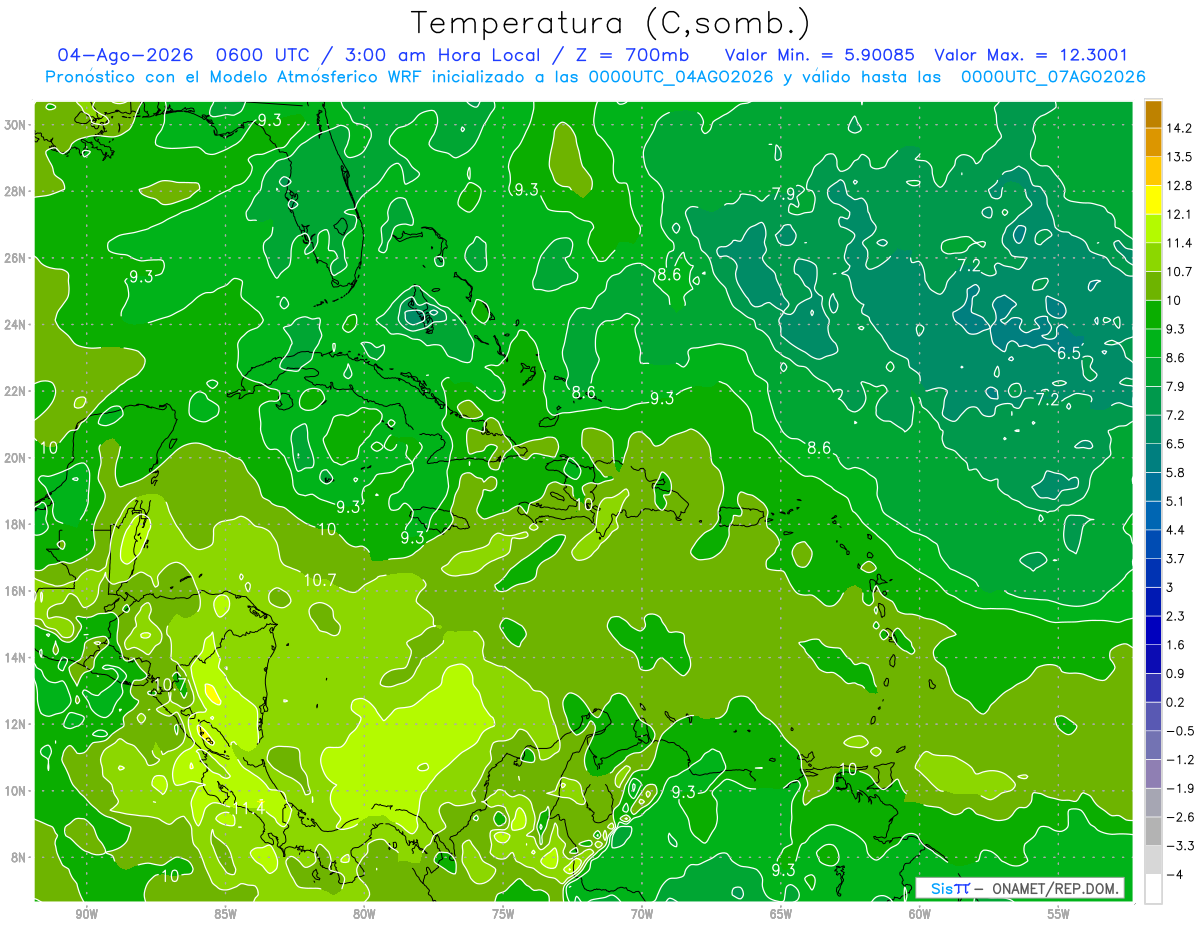Click the 65W longitude axis label
Image resolution: width=1200 pixels, height=927 pixels.
(x=781, y=913)
